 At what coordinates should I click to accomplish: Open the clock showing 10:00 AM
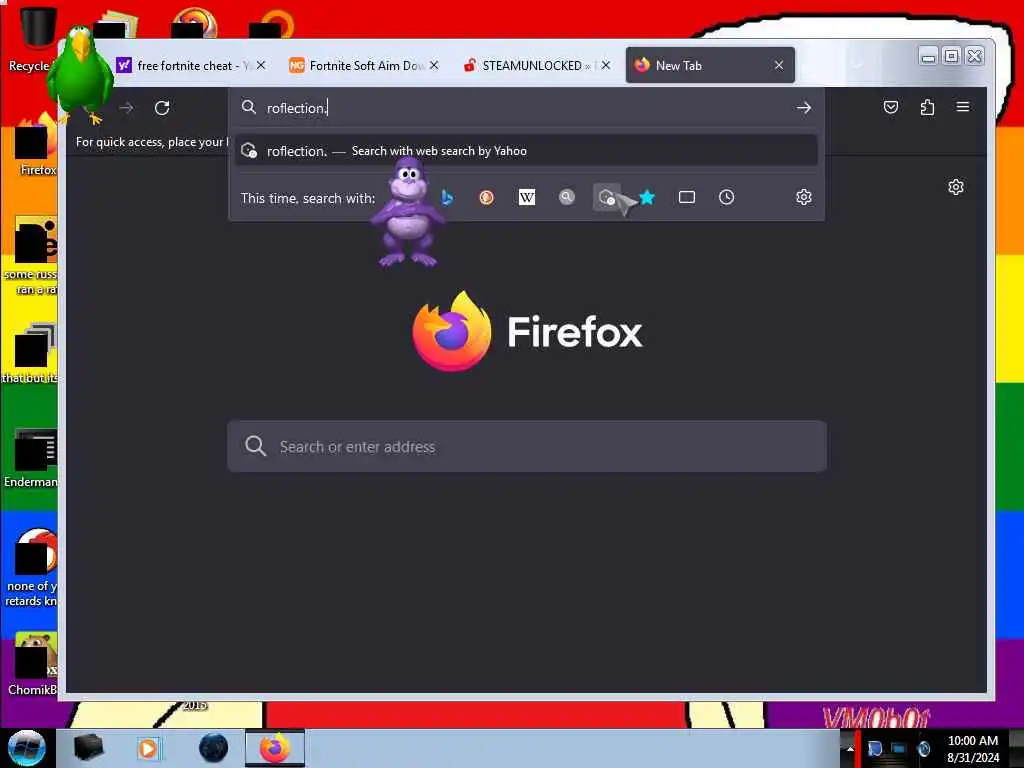pos(972,748)
